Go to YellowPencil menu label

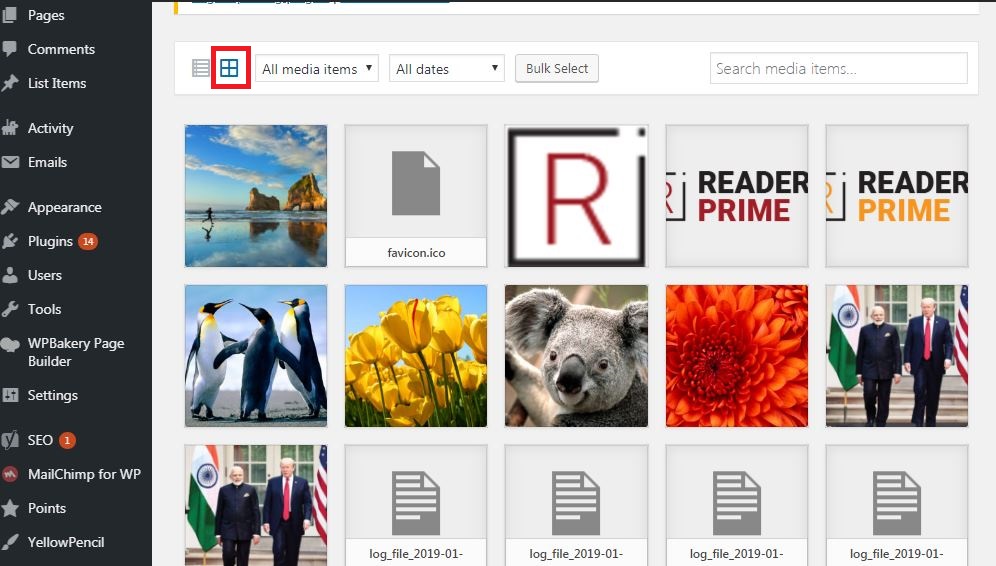[x=66, y=542]
